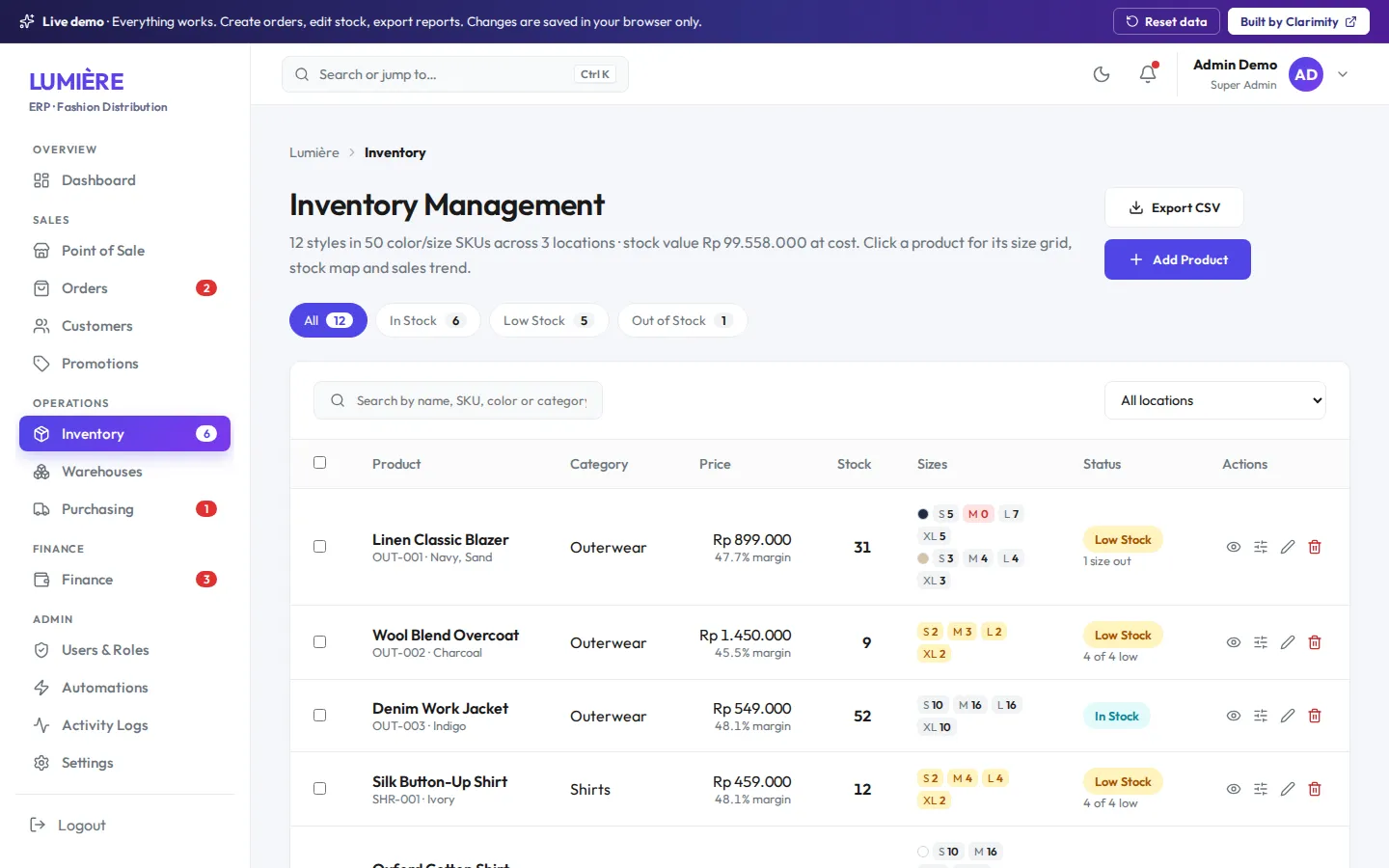Open Warehouses in the sidebar
The image size is (1389, 868).
click(x=124, y=472)
